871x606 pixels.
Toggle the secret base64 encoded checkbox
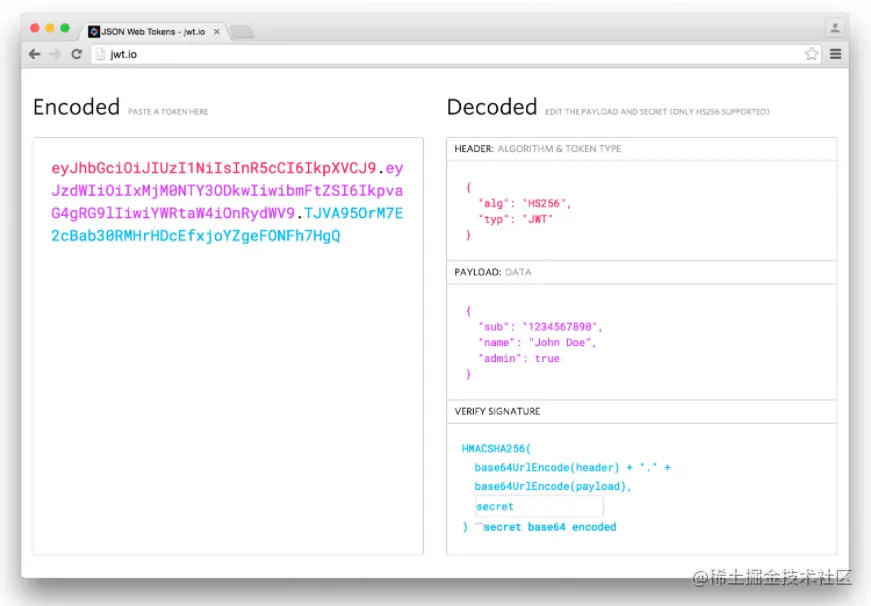(479, 527)
